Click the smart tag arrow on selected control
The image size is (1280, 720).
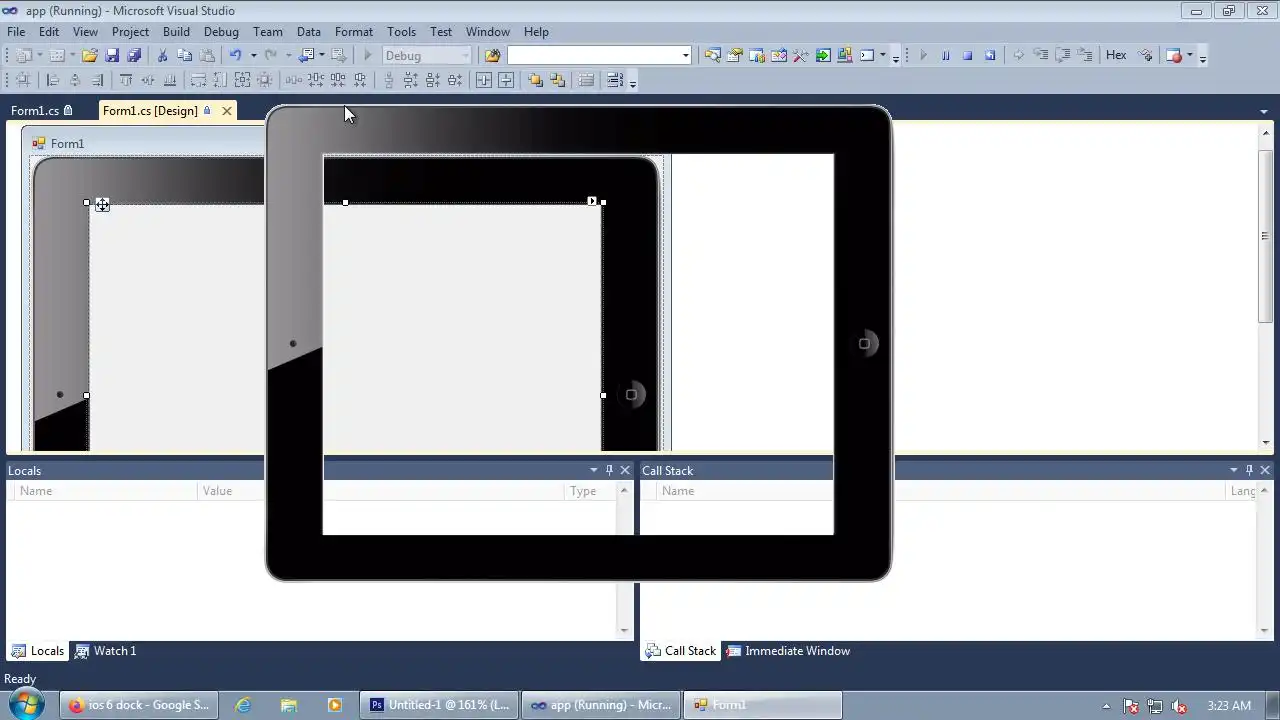tap(592, 201)
